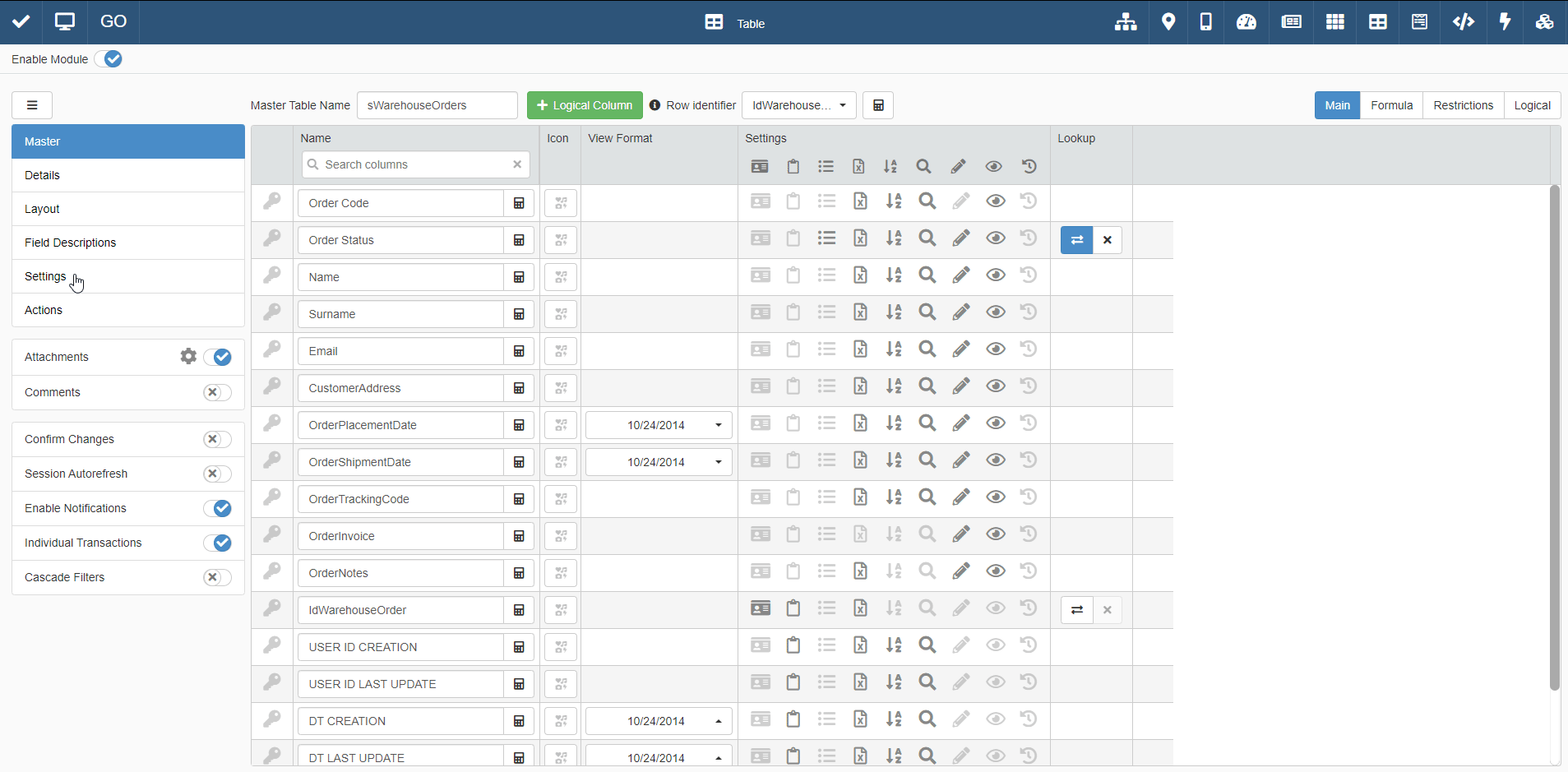Click the Search columns input field
Viewport: 1568px width, 772px height.
coord(416,164)
